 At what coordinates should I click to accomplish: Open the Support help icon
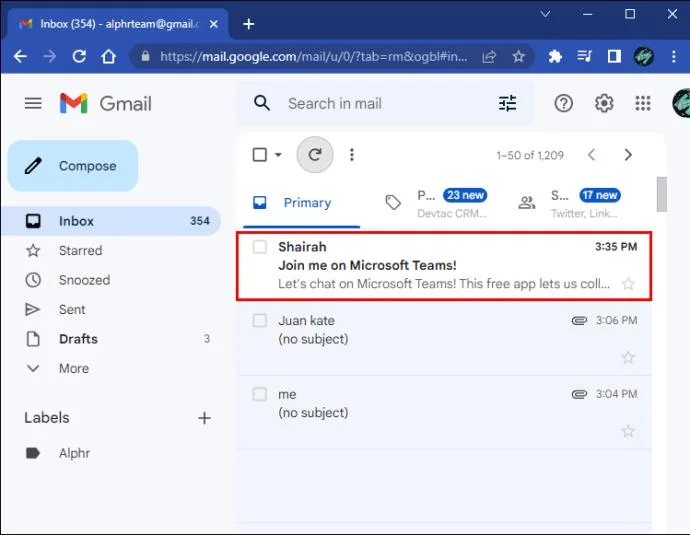(563, 103)
